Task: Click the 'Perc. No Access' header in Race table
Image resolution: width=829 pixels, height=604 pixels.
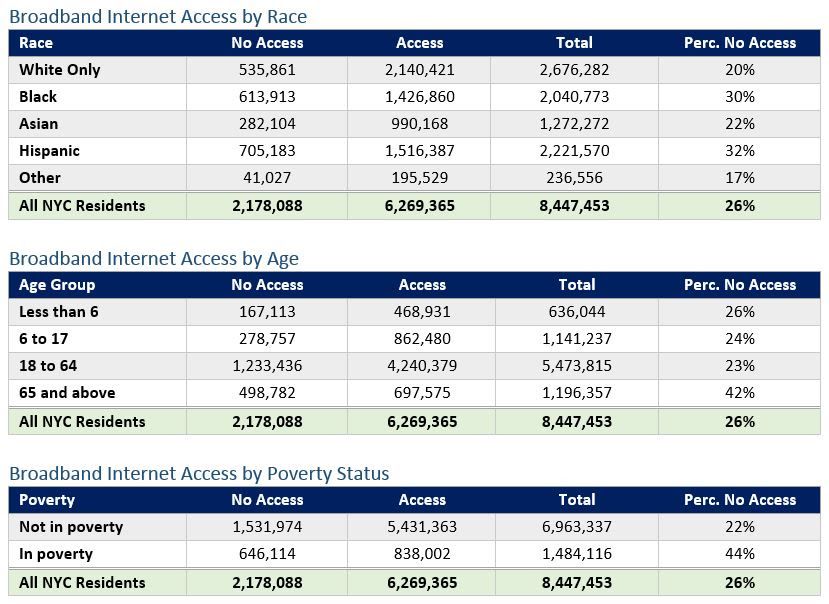Action: pos(740,43)
